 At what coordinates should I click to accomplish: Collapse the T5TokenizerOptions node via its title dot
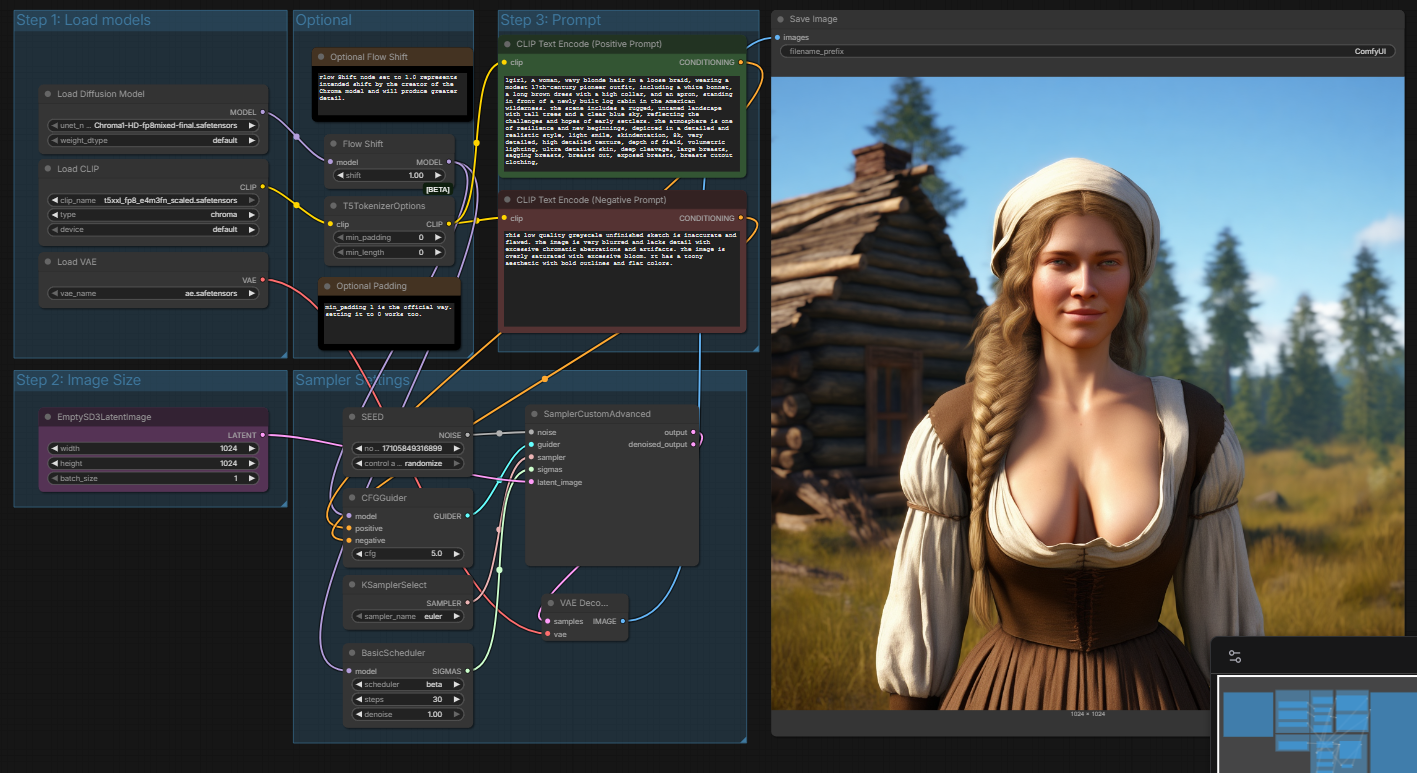pos(333,206)
